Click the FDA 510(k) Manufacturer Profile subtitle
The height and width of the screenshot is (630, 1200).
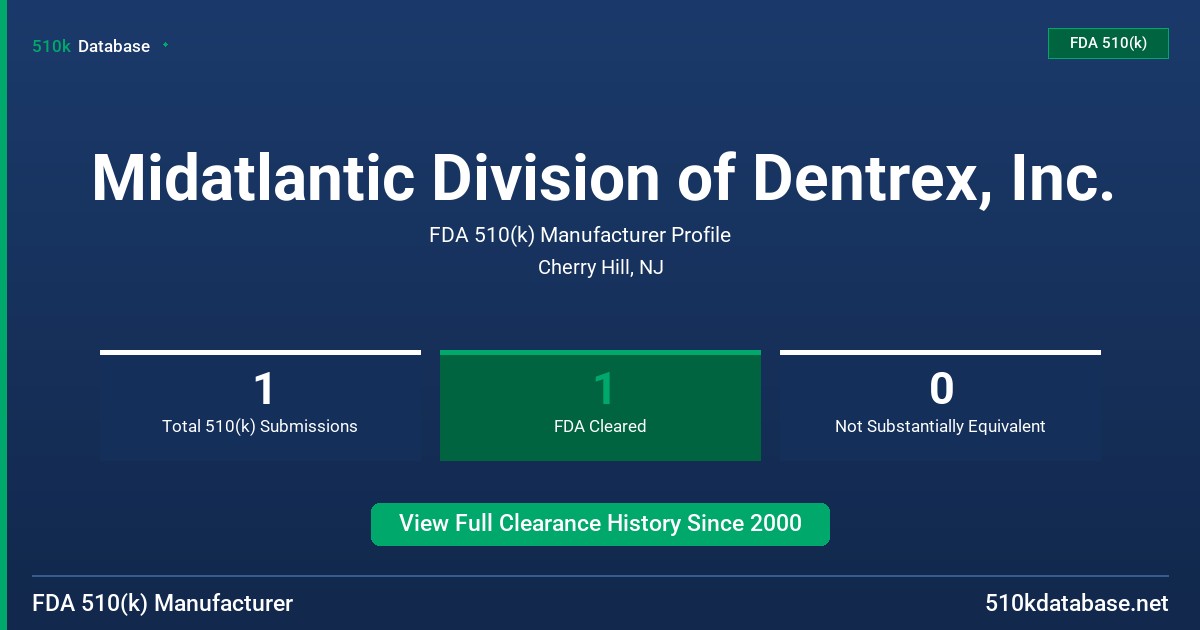tap(580, 235)
